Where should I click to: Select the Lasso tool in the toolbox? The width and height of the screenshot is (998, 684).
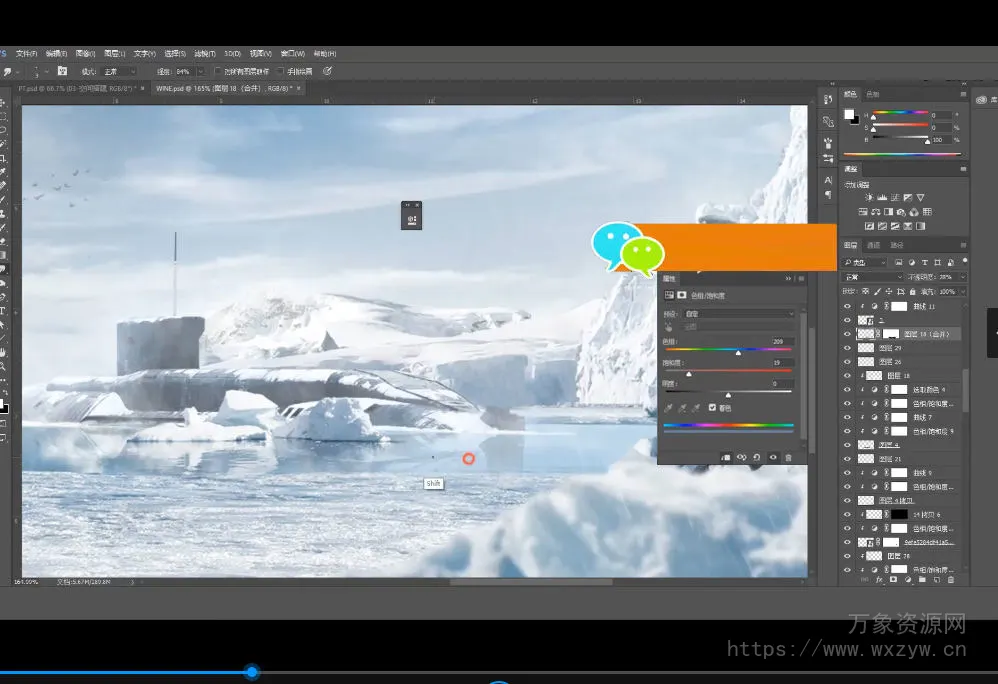[x=3, y=130]
